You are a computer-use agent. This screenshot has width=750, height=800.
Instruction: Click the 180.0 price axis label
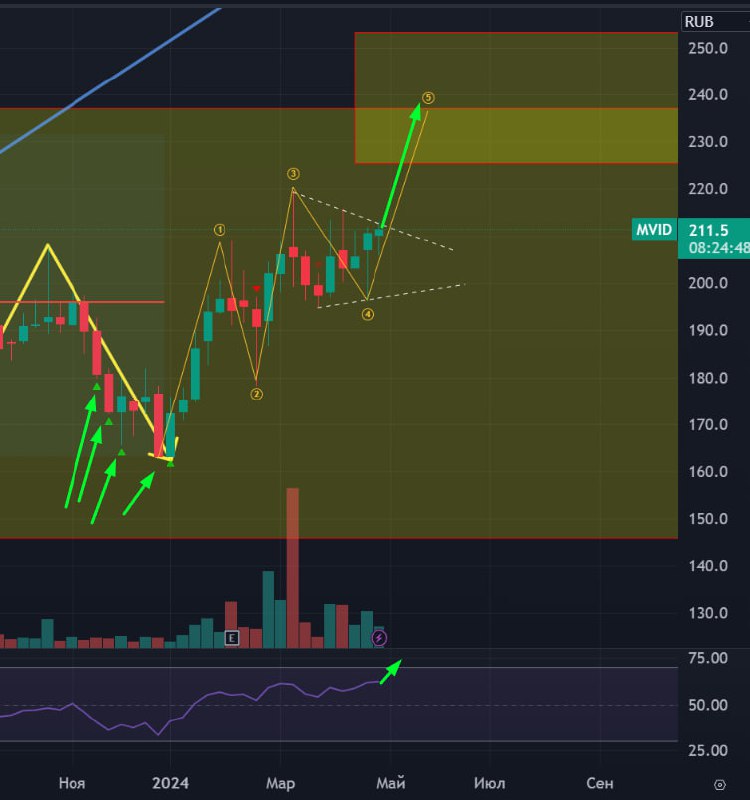point(708,378)
